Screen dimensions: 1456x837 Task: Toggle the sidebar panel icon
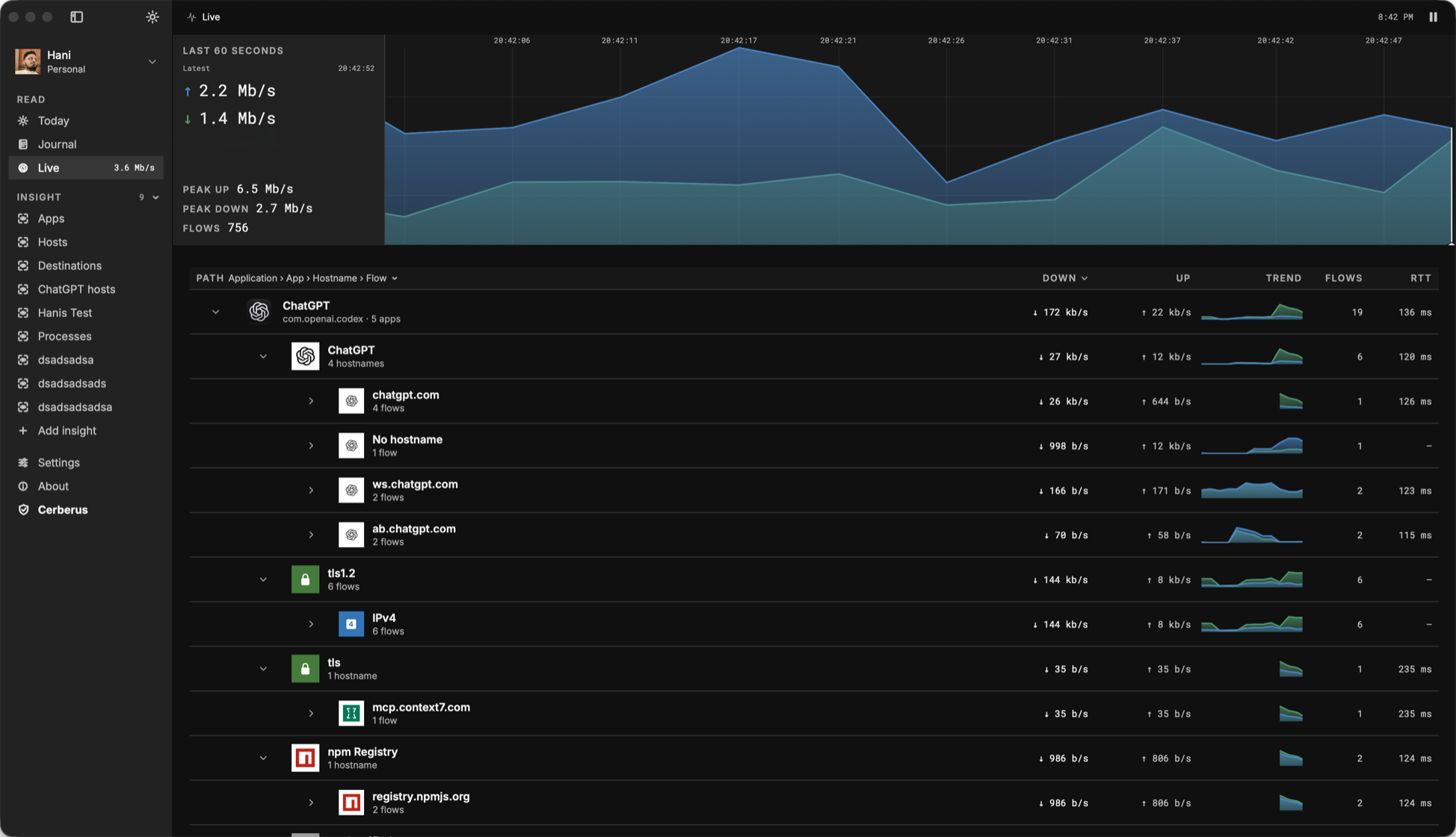click(76, 16)
